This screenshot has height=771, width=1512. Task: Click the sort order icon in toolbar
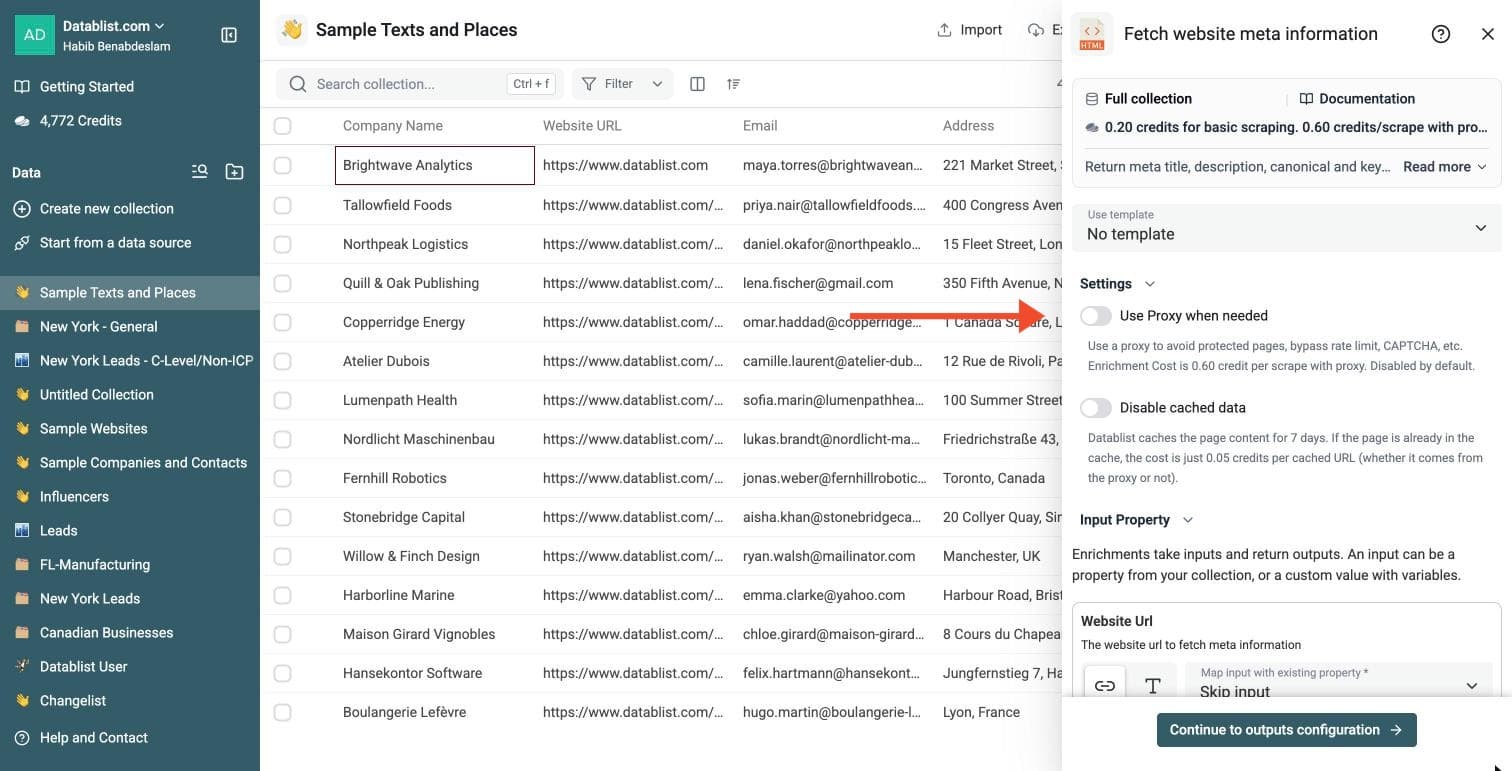click(x=733, y=84)
